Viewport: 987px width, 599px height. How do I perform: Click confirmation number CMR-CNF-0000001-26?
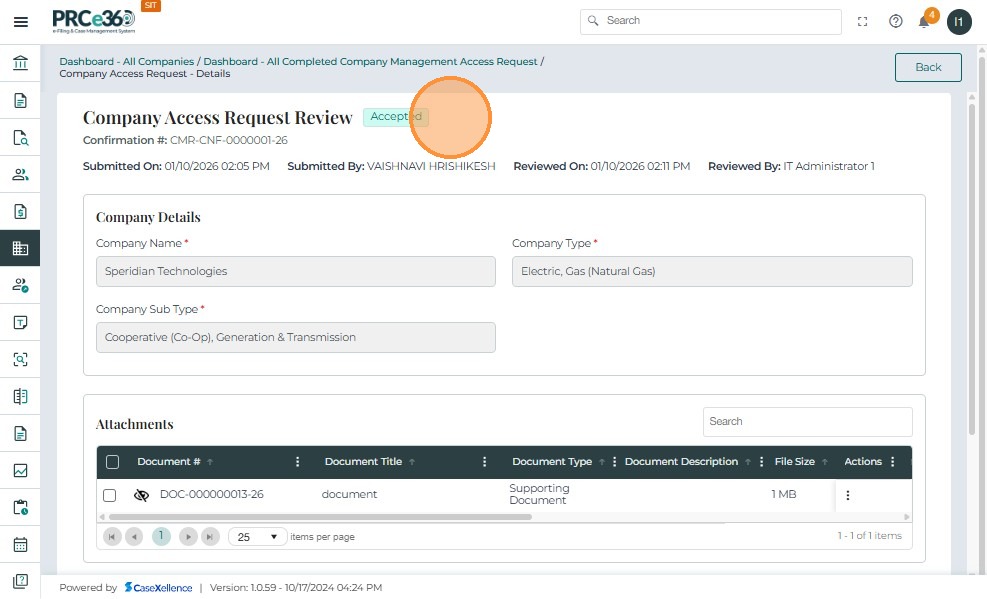click(229, 140)
